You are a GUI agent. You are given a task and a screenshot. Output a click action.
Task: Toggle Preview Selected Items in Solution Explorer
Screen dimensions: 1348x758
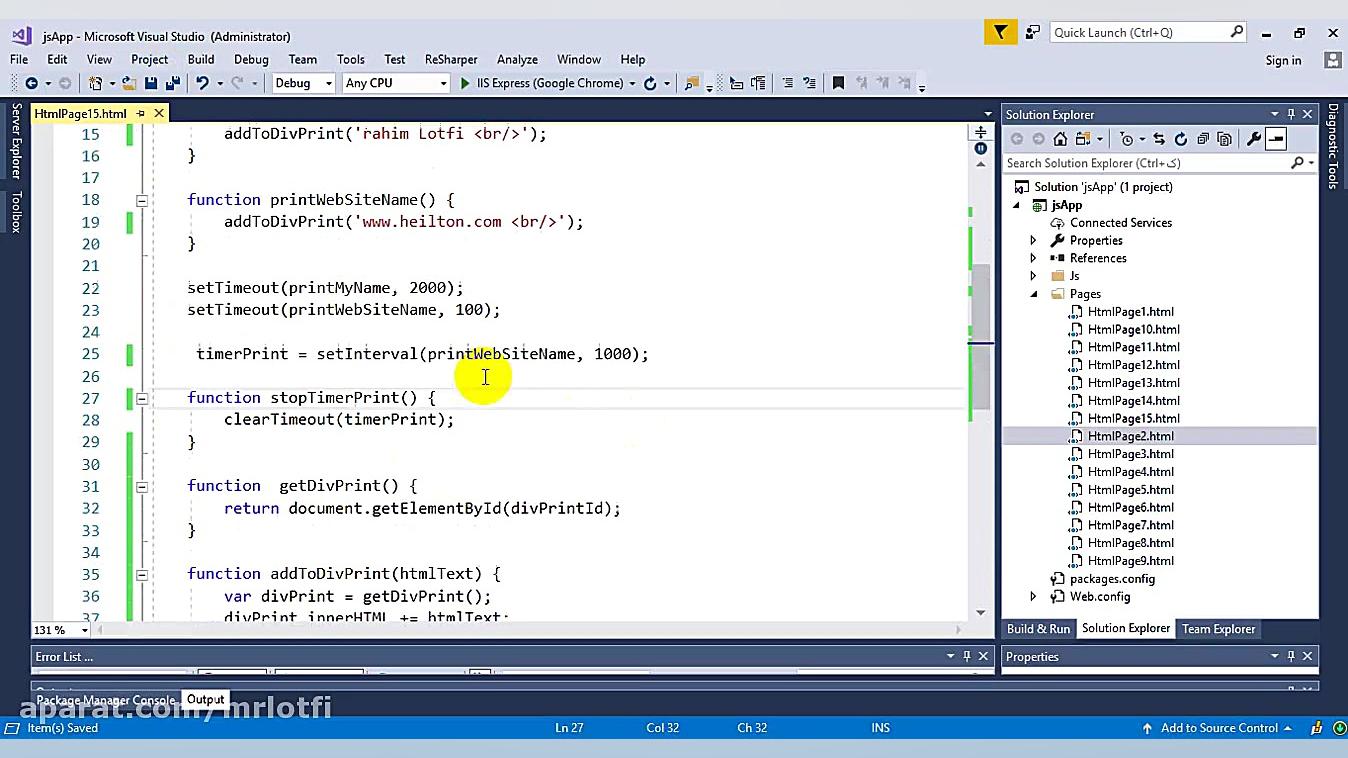(1276, 139)
